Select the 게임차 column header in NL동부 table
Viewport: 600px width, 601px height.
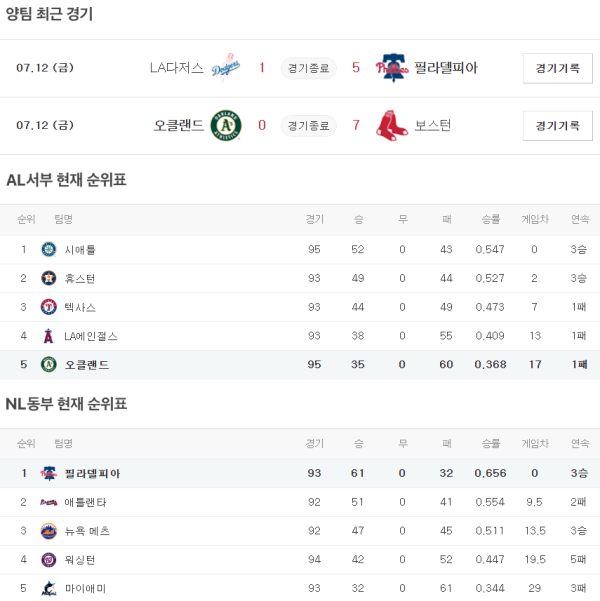[535, 443]
